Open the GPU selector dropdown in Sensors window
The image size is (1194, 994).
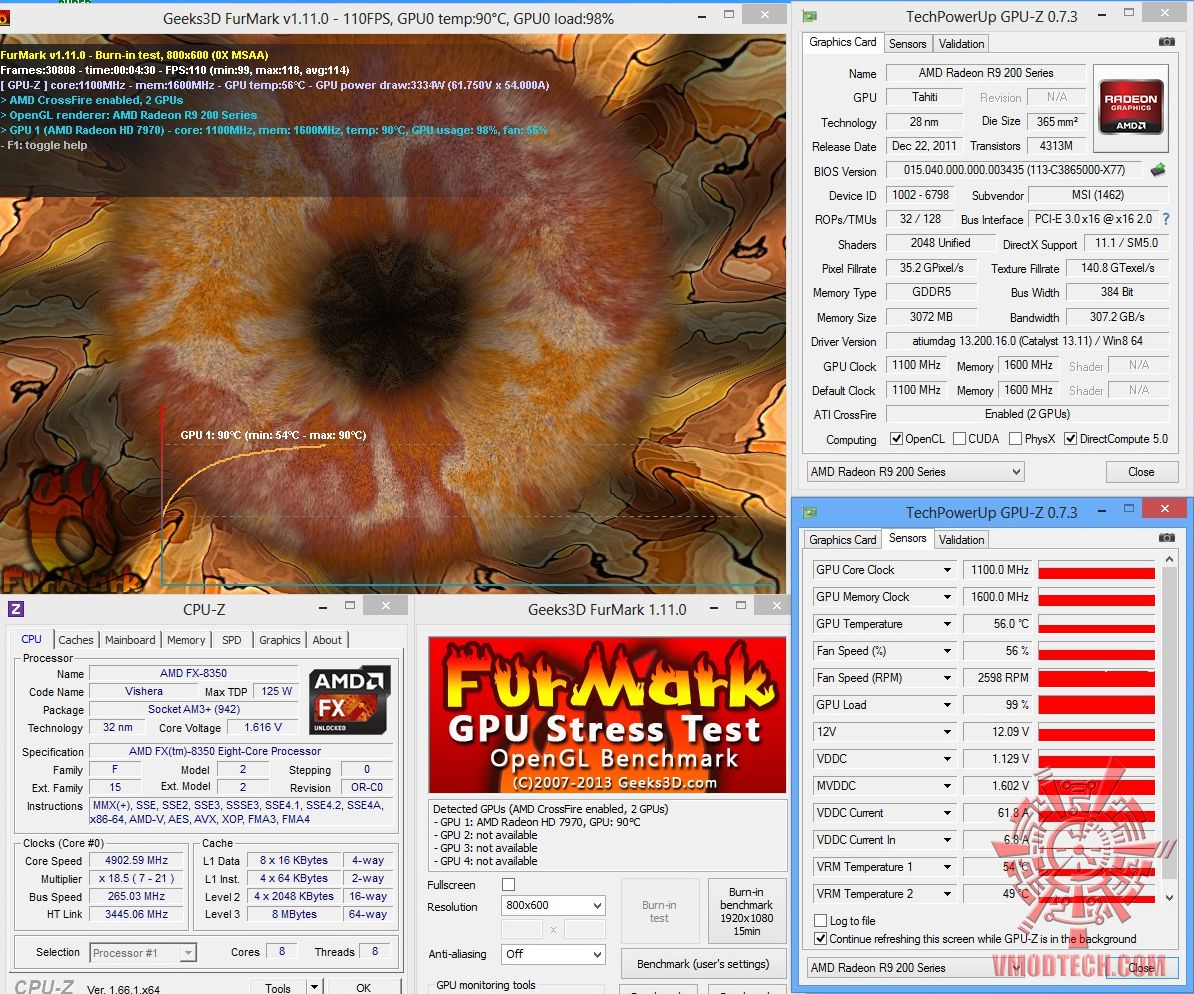(915, 968)
